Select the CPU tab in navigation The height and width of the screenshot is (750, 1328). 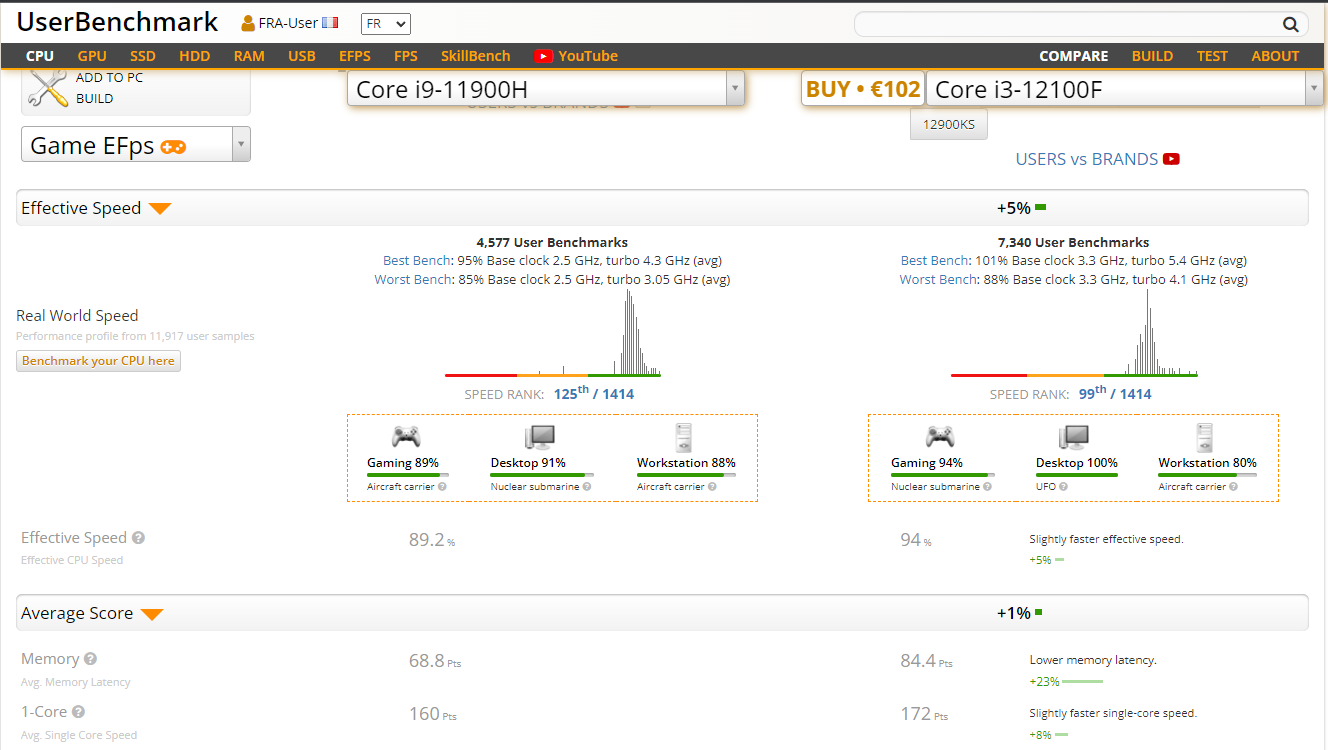(x=40, y=56)
